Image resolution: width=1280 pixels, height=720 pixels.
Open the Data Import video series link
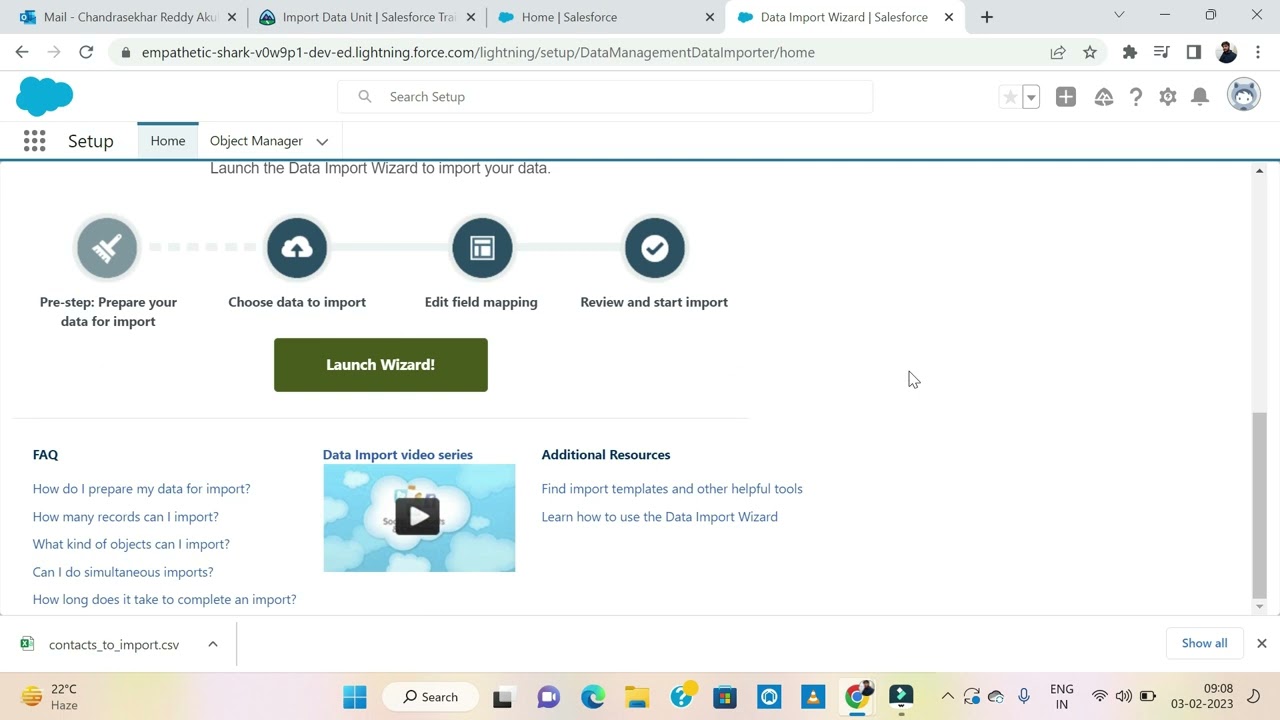[398, 455]
